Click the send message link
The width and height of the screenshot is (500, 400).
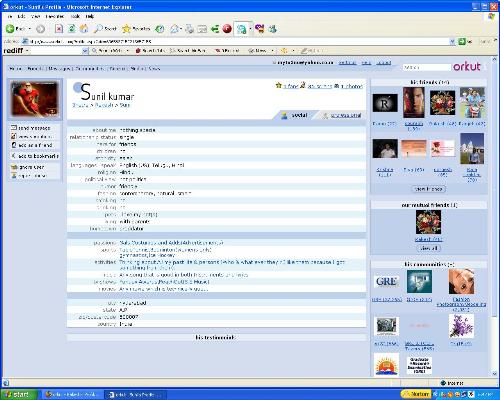[x=34, y=128]
